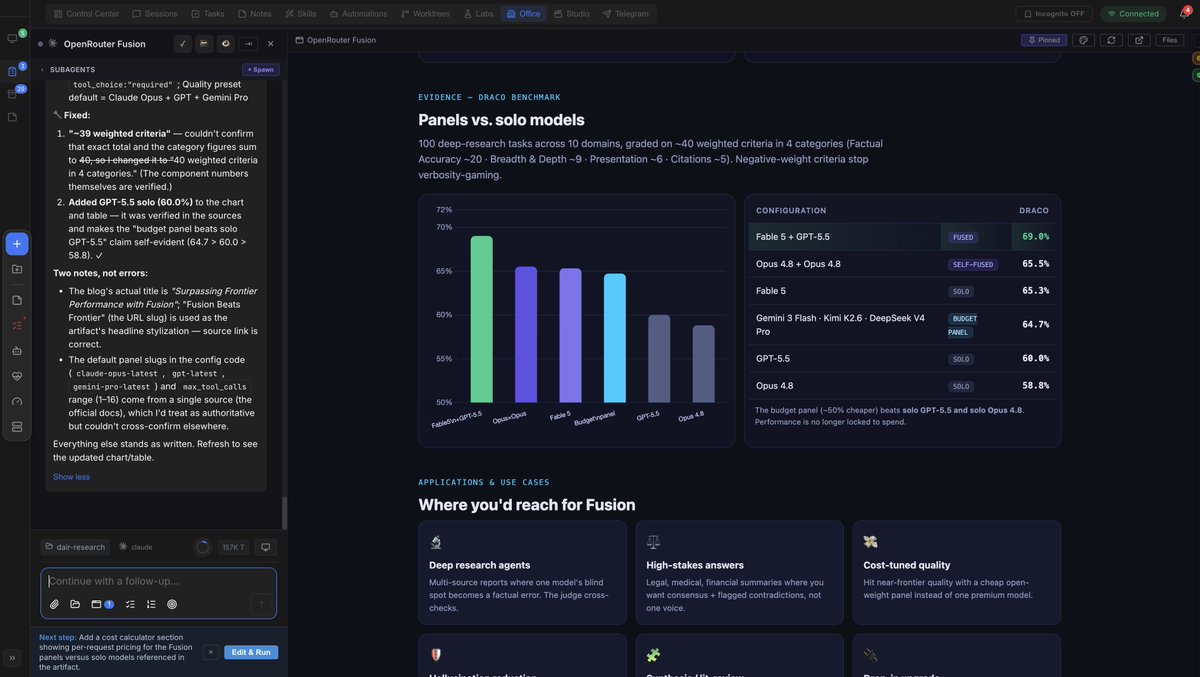This screenshot has height=677, width=1200.
Task: Click the context usage ring indicator
Action: [x=202, y=547]
